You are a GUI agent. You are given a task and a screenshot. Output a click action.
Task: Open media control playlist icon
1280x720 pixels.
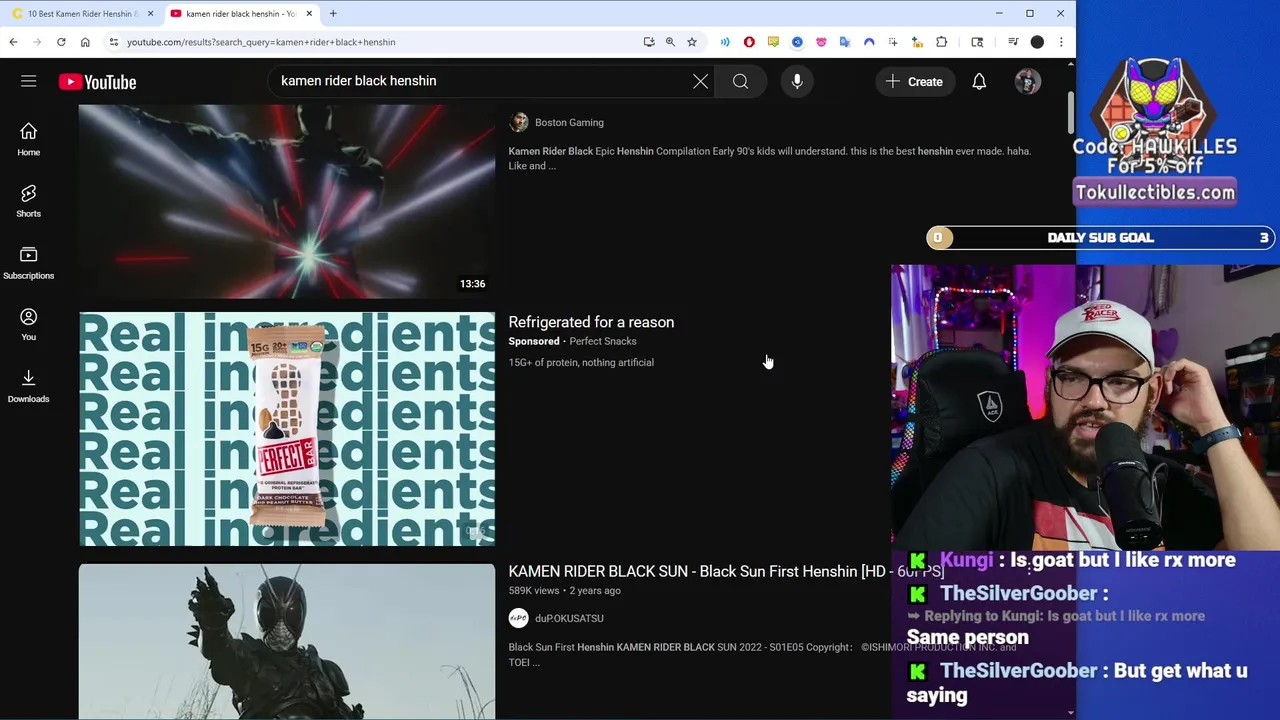[1013, 42]
